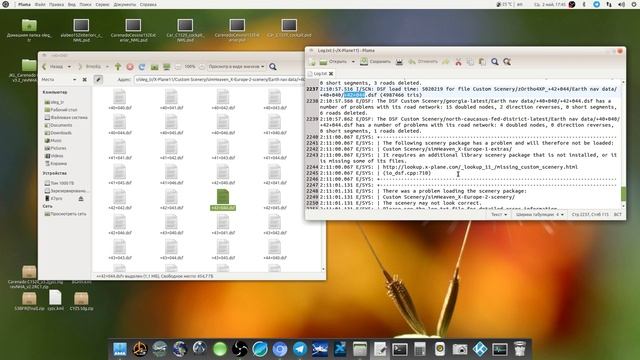The image size is (640, 360).
Task: Open the Computer toolbar icon in file manager
Action: click(166, 67)
